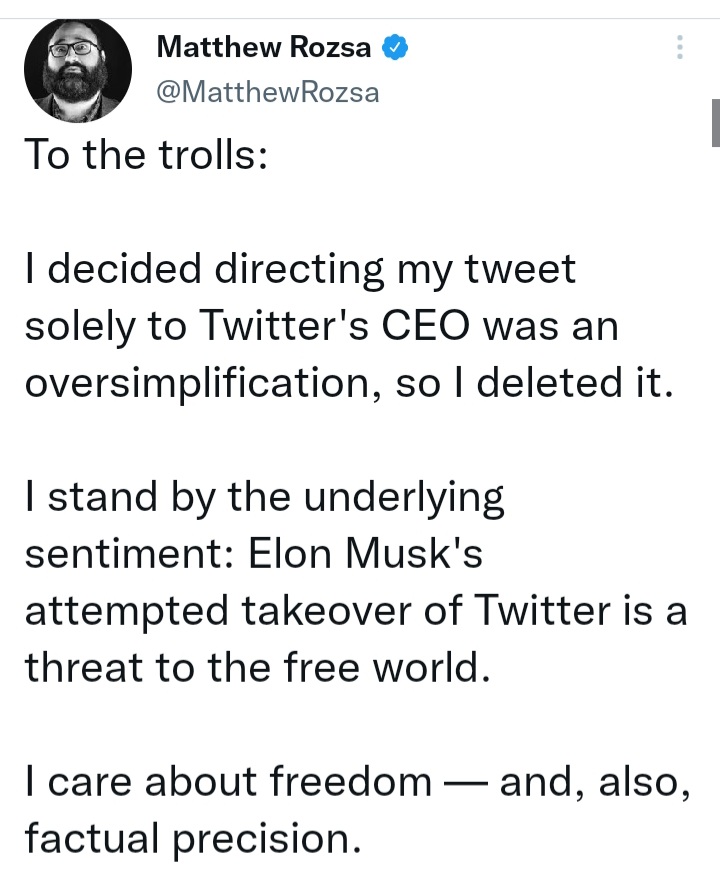Click the line "attempted takeover of Twitter is a"
The width and height of the screenshot is (720, 877).
356,611
